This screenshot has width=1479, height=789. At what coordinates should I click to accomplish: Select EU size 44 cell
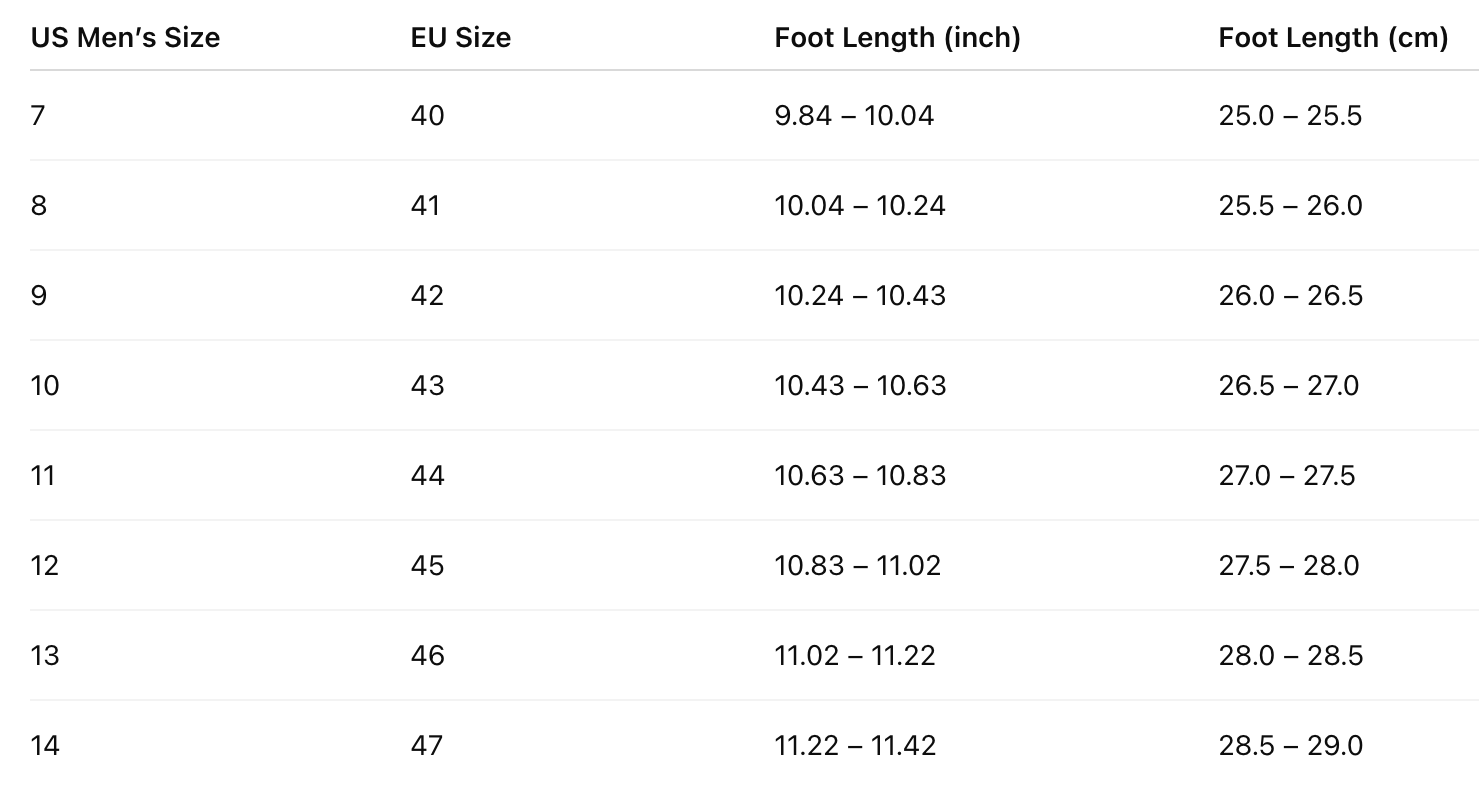click(x=427, y=476)
